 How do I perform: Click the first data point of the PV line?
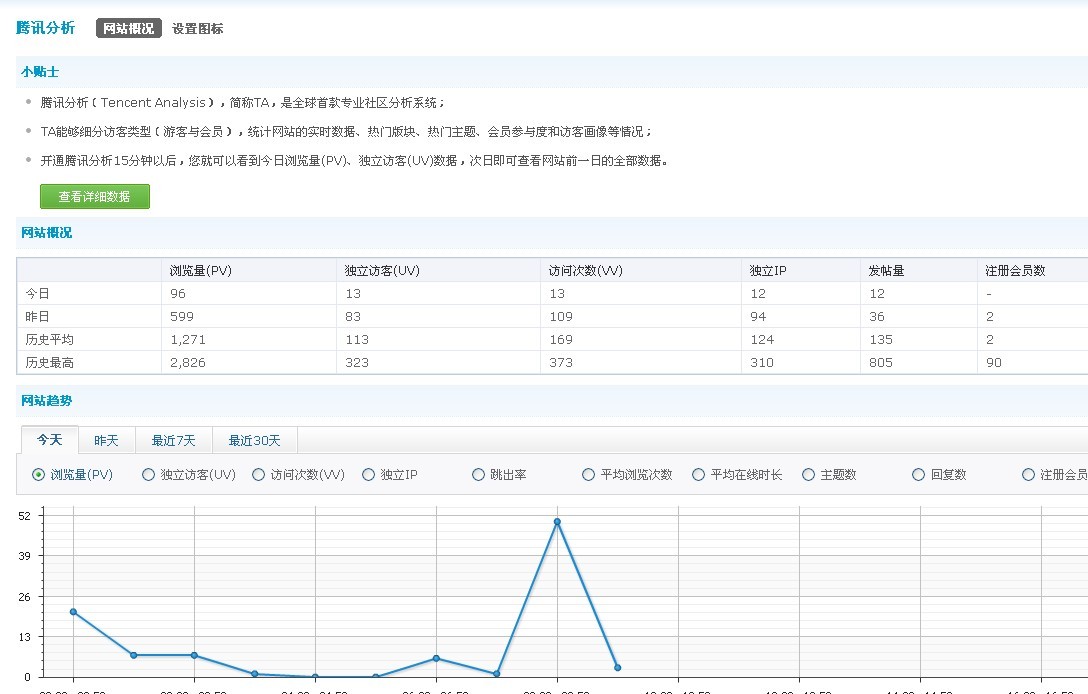point(74,612)
